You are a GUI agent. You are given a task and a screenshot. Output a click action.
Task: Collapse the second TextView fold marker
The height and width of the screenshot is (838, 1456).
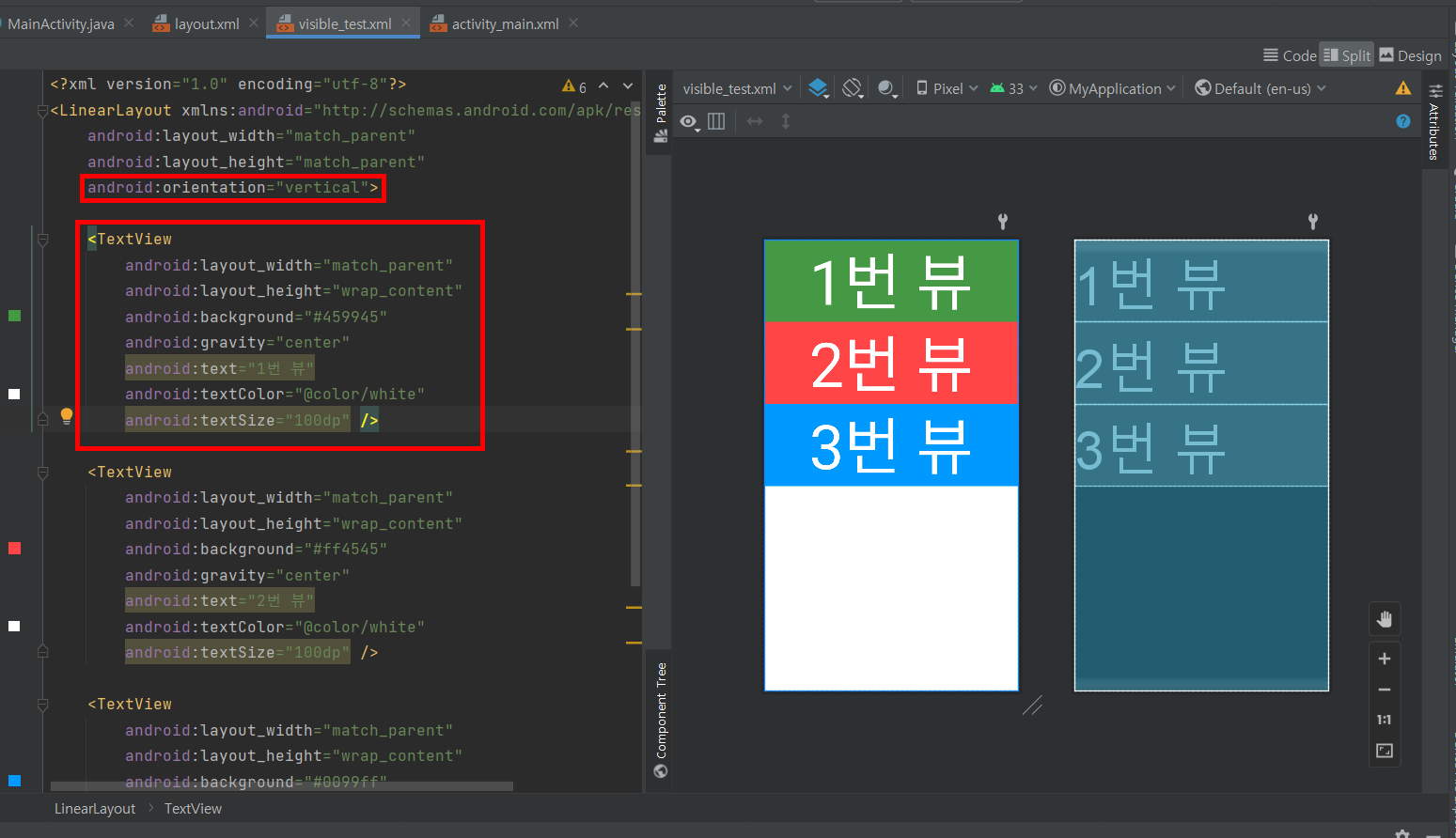(42, 473)
